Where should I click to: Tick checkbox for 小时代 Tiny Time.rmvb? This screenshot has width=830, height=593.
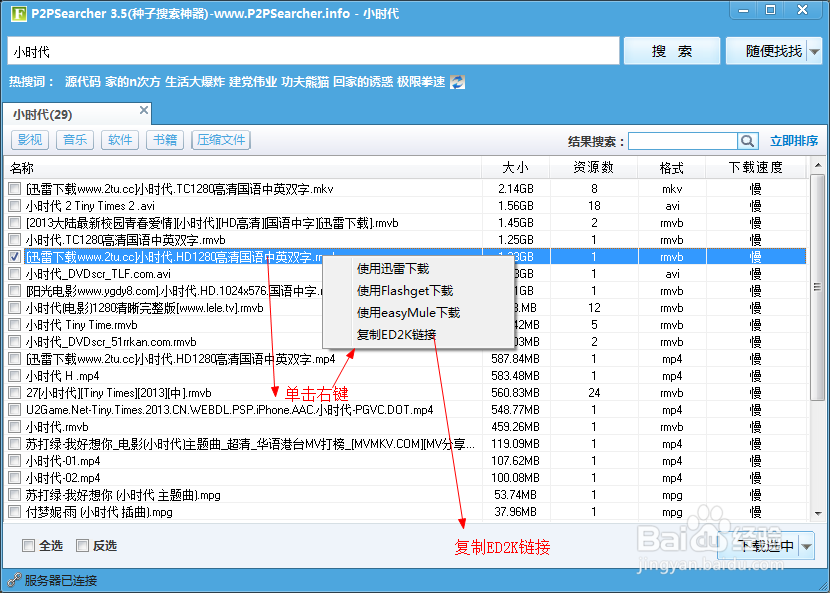tap(15, 325)
